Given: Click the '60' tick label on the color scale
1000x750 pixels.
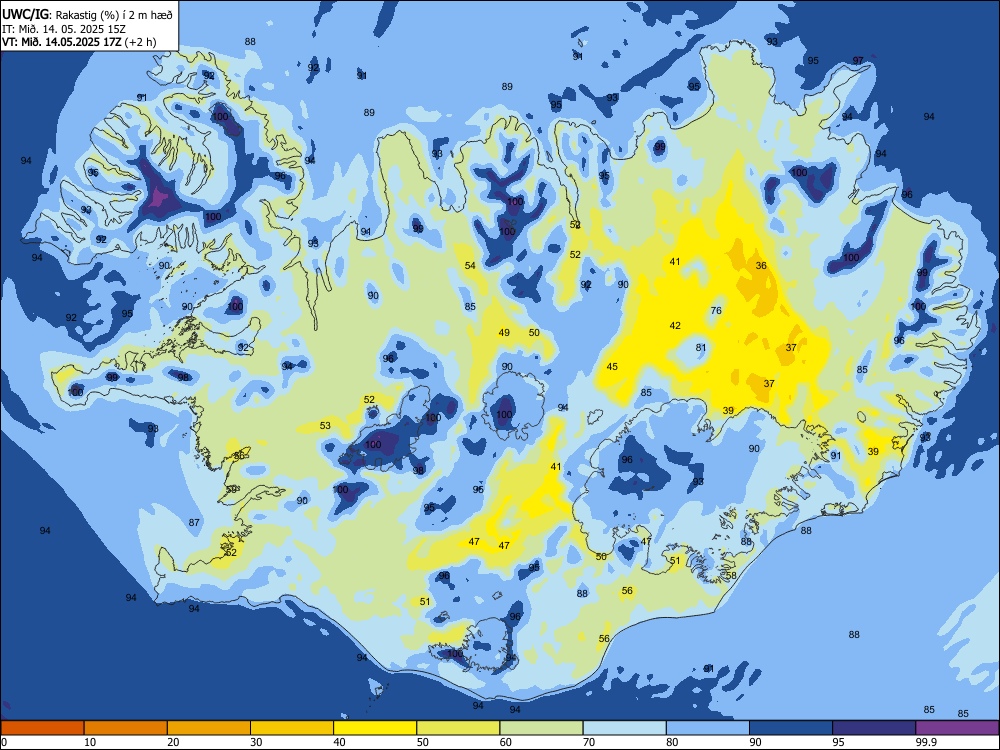Looking at the screenshot, I should point(506,742).
